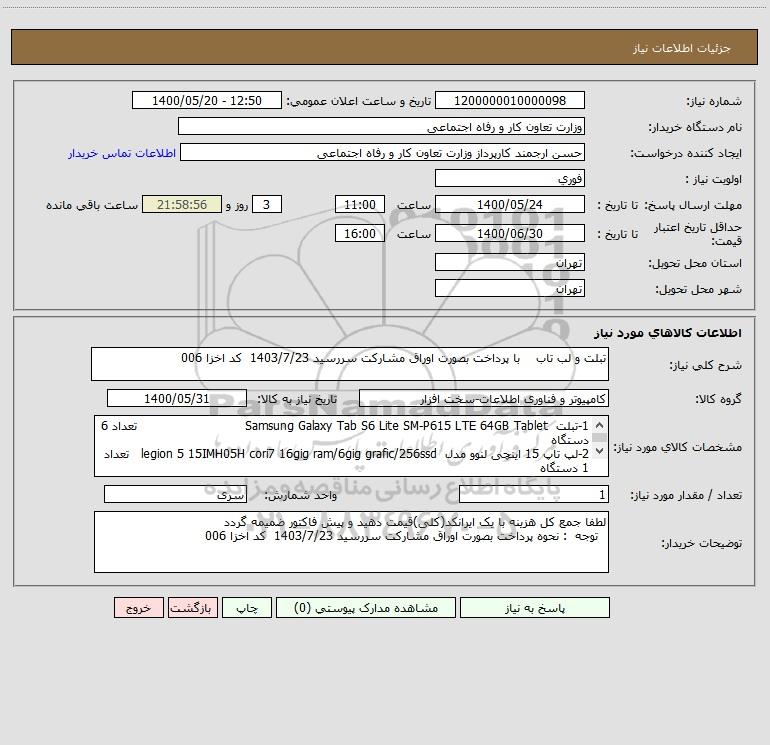Viewport: 770px width, 745px height.
Task: Click the خروج exit button
Action: 138,607
